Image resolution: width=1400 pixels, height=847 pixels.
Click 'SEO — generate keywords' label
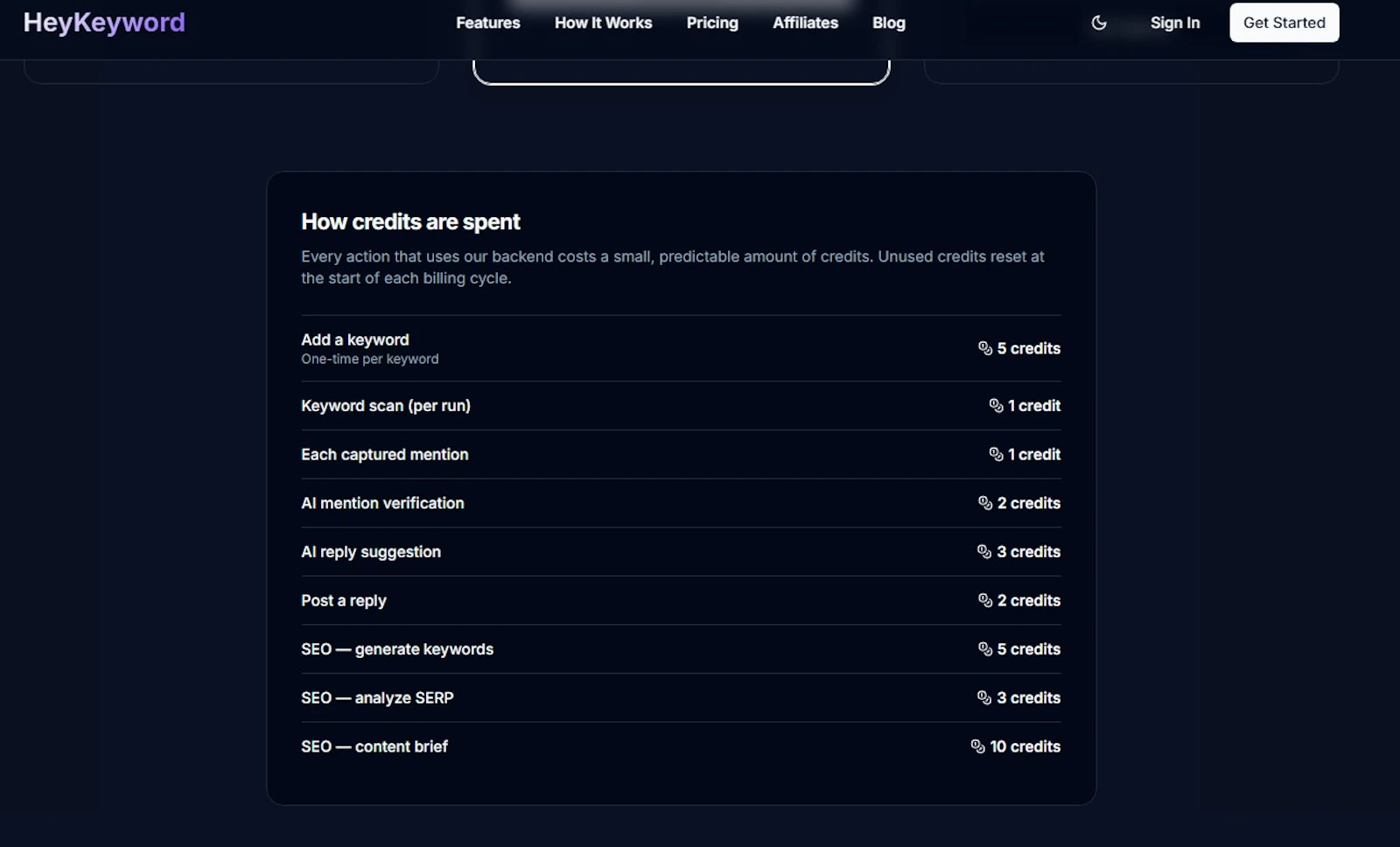pos(397,649)
